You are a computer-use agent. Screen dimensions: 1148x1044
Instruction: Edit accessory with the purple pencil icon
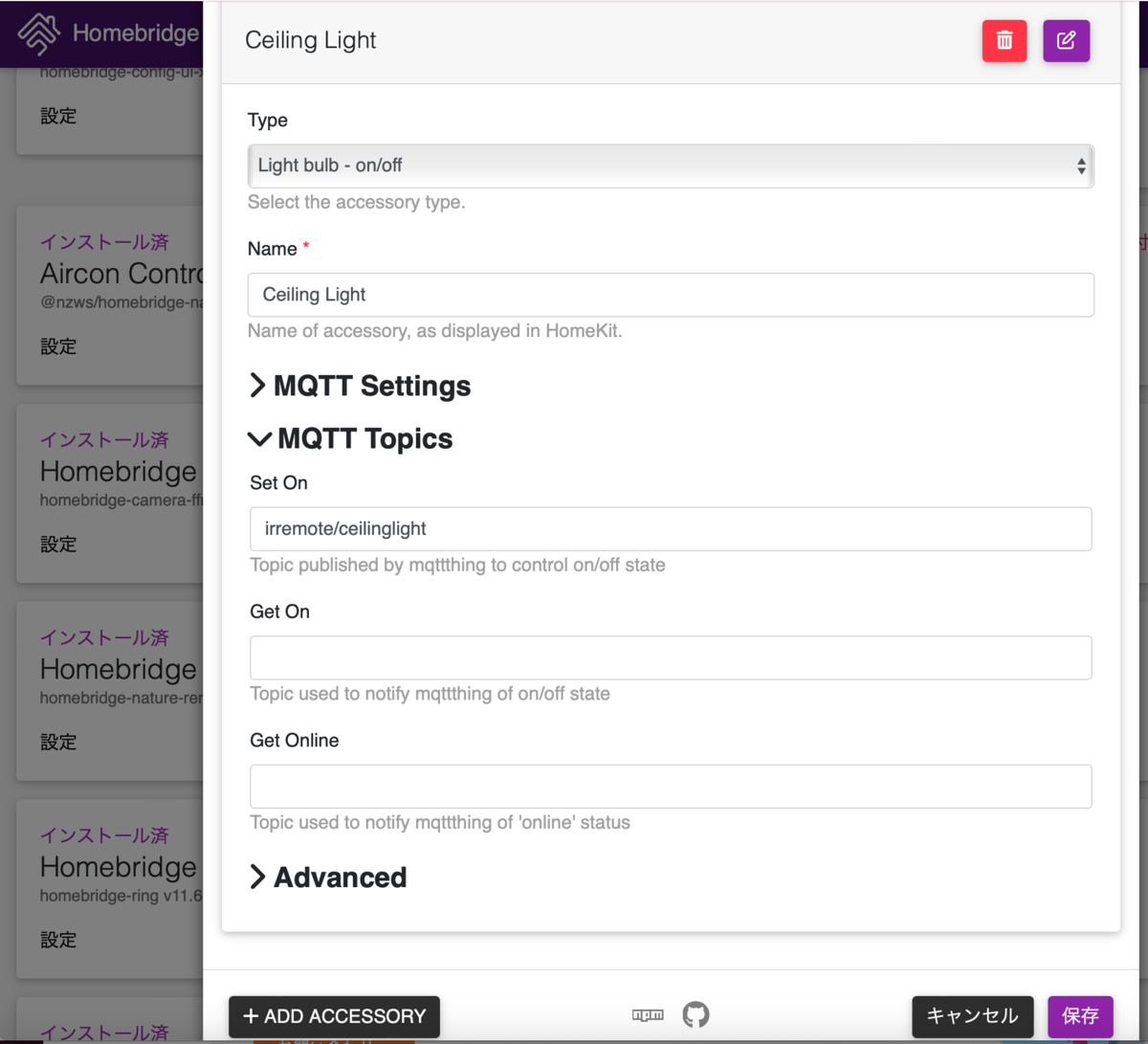(x=1067, y=41)
